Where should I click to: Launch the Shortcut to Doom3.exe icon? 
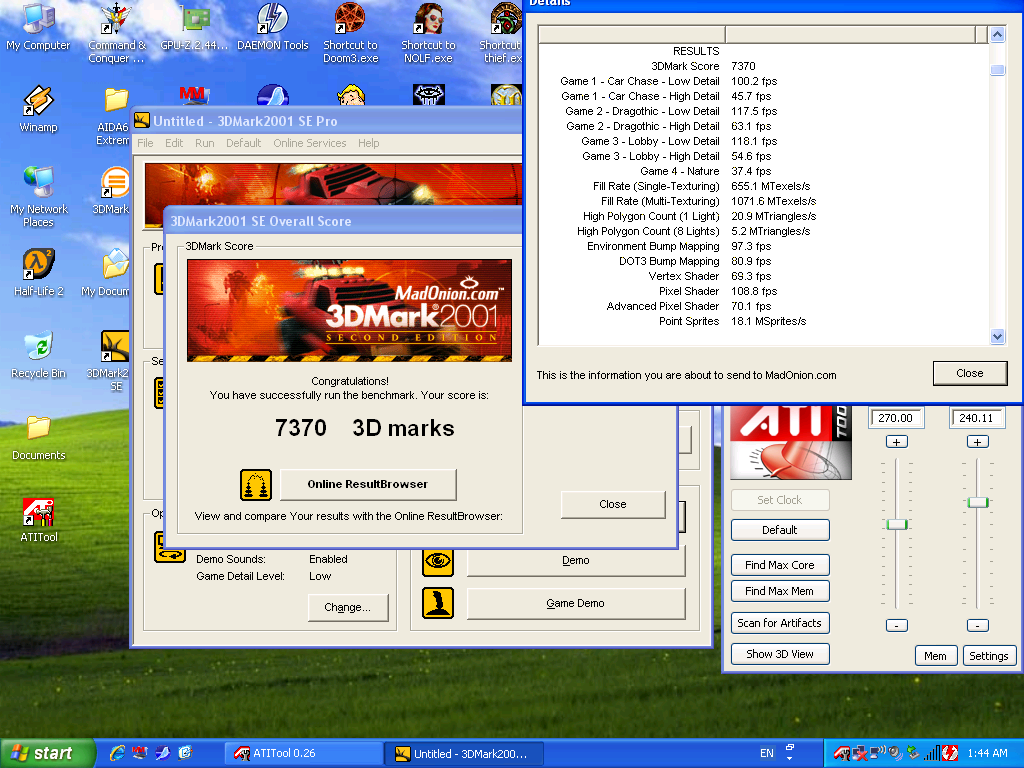(351, 31)
